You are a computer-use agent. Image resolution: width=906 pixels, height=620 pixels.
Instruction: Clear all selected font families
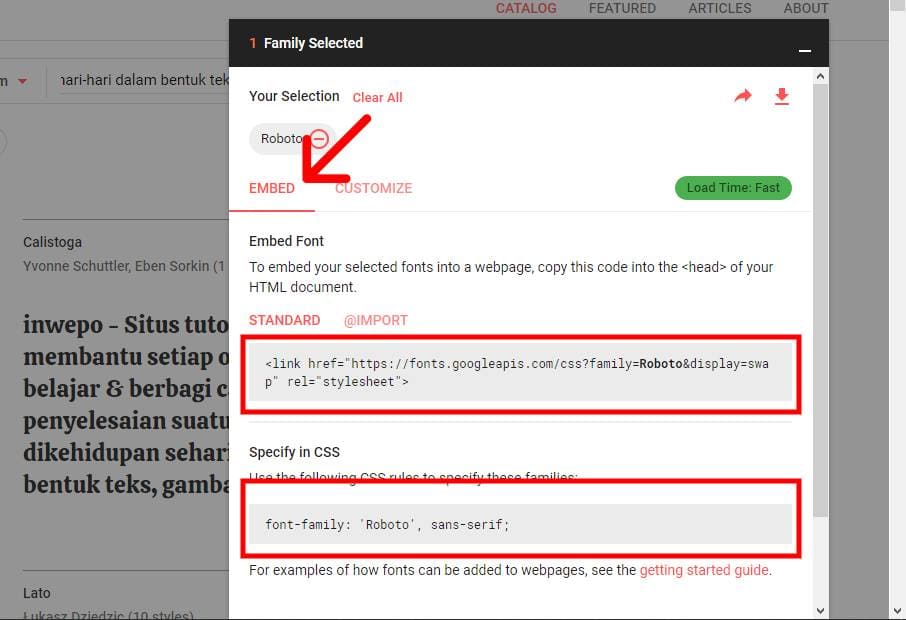coord(377,97)
